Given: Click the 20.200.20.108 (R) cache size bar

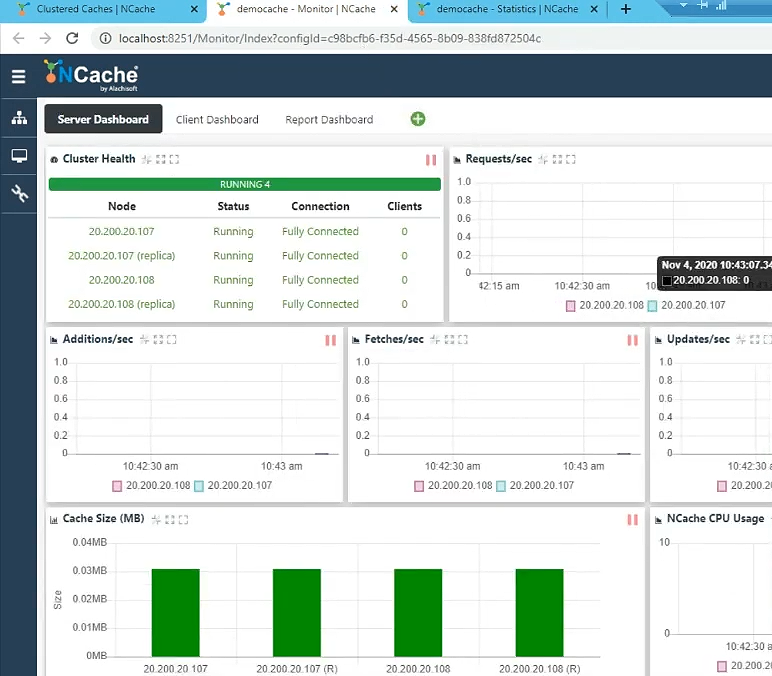Looking at the screenshot, I should tap(540, 612).
